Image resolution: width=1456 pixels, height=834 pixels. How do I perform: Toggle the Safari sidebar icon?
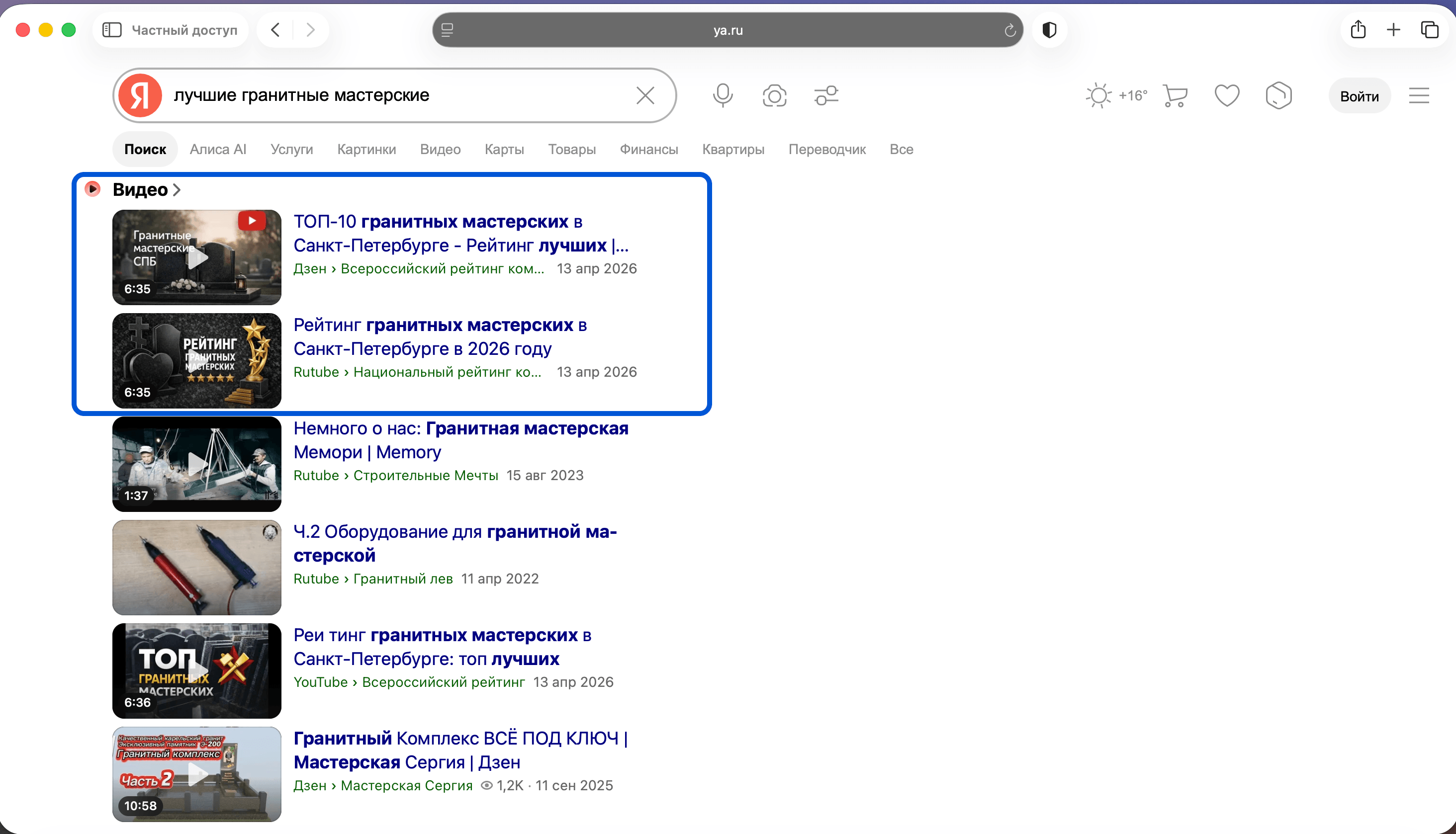click(x=112, y=30)
